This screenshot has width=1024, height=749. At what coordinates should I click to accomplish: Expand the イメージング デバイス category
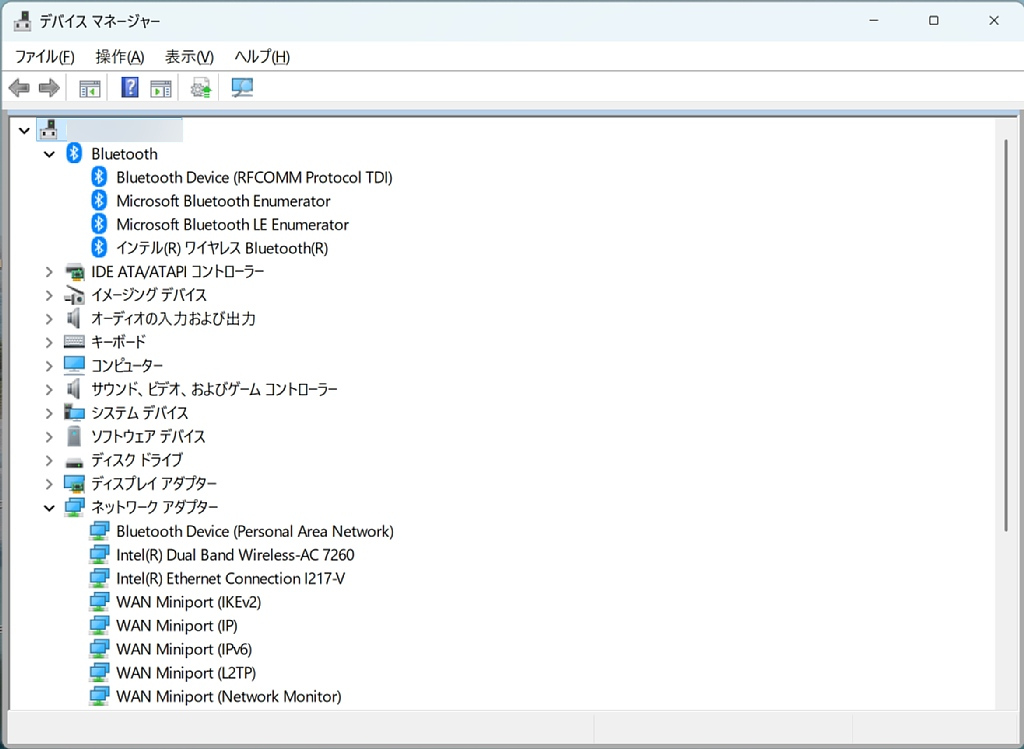(x=49, y=295)
